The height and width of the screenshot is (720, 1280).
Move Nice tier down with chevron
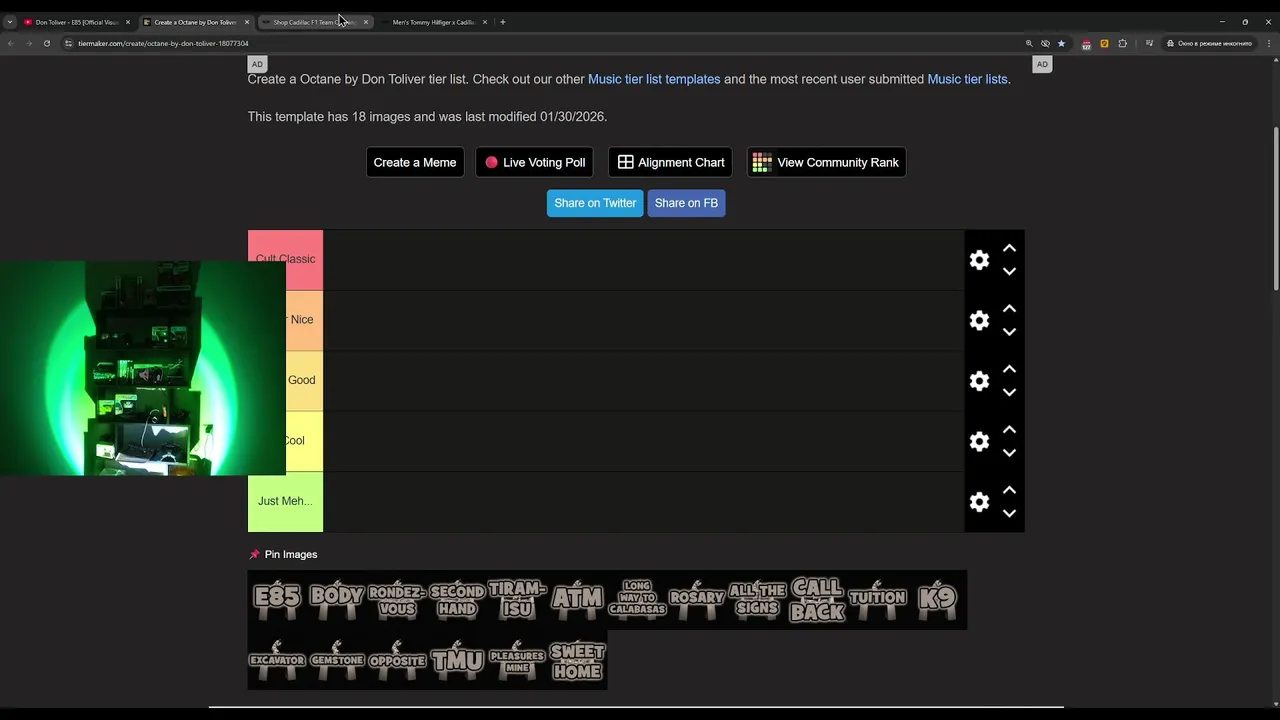click(1009, 332)
